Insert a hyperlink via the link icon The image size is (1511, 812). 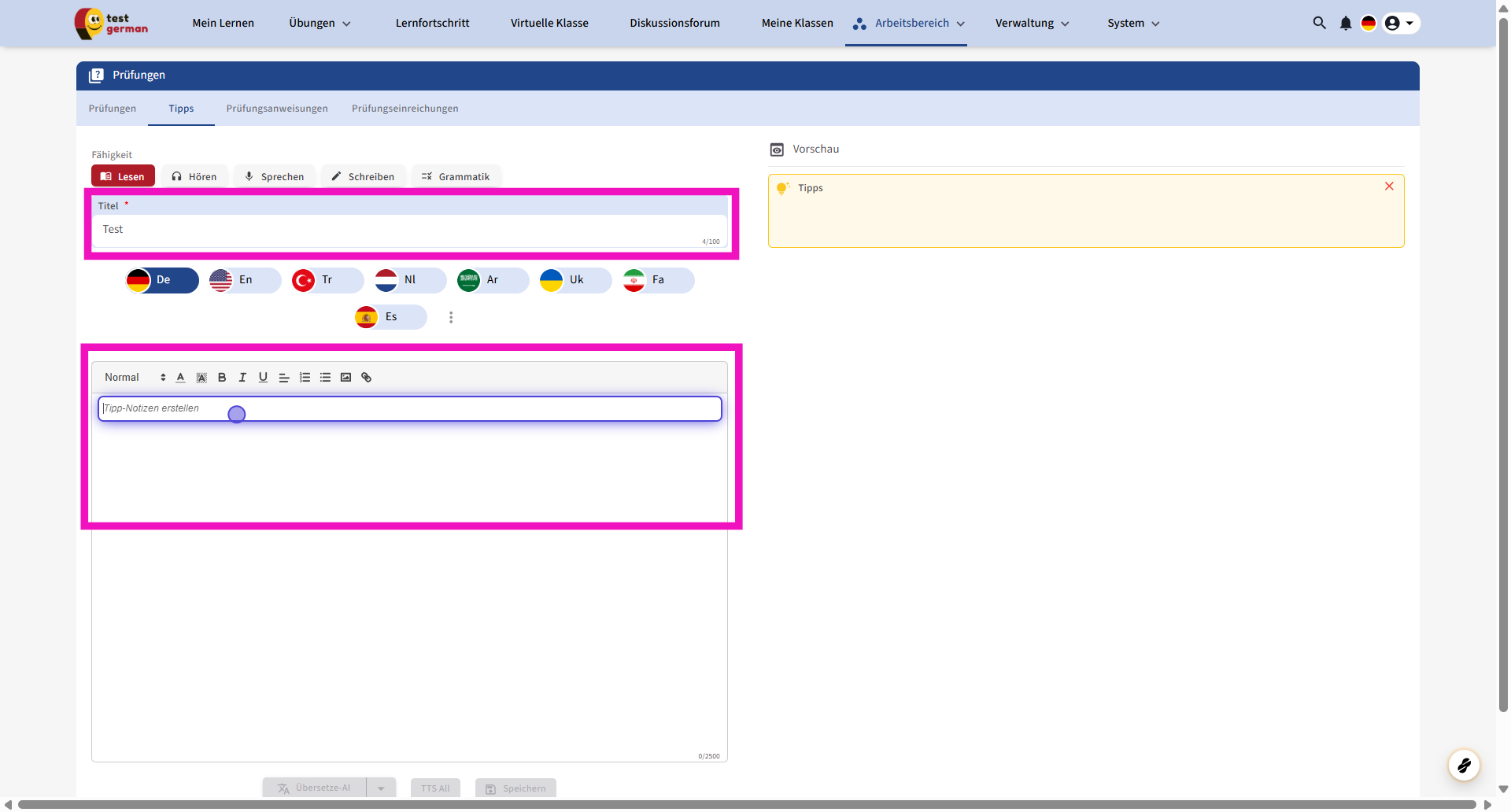point(367,378)
